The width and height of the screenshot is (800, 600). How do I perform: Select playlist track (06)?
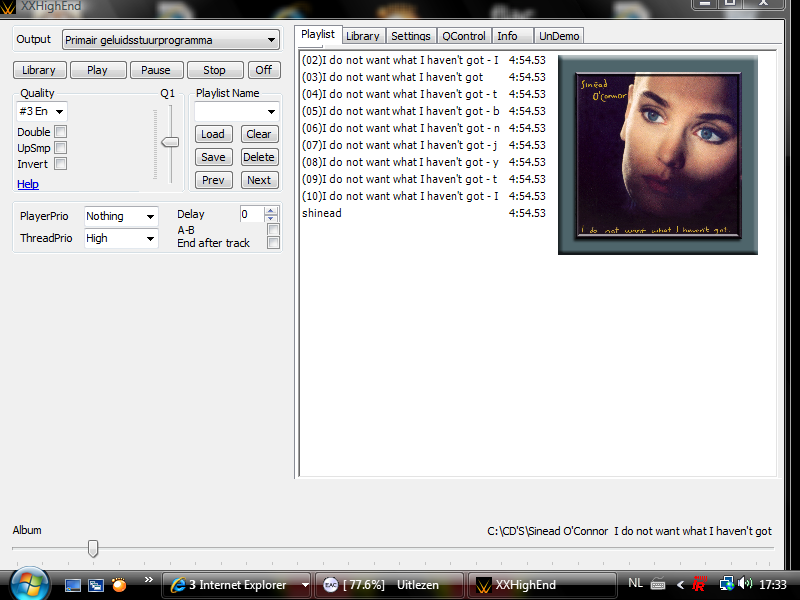pos(423,128)
